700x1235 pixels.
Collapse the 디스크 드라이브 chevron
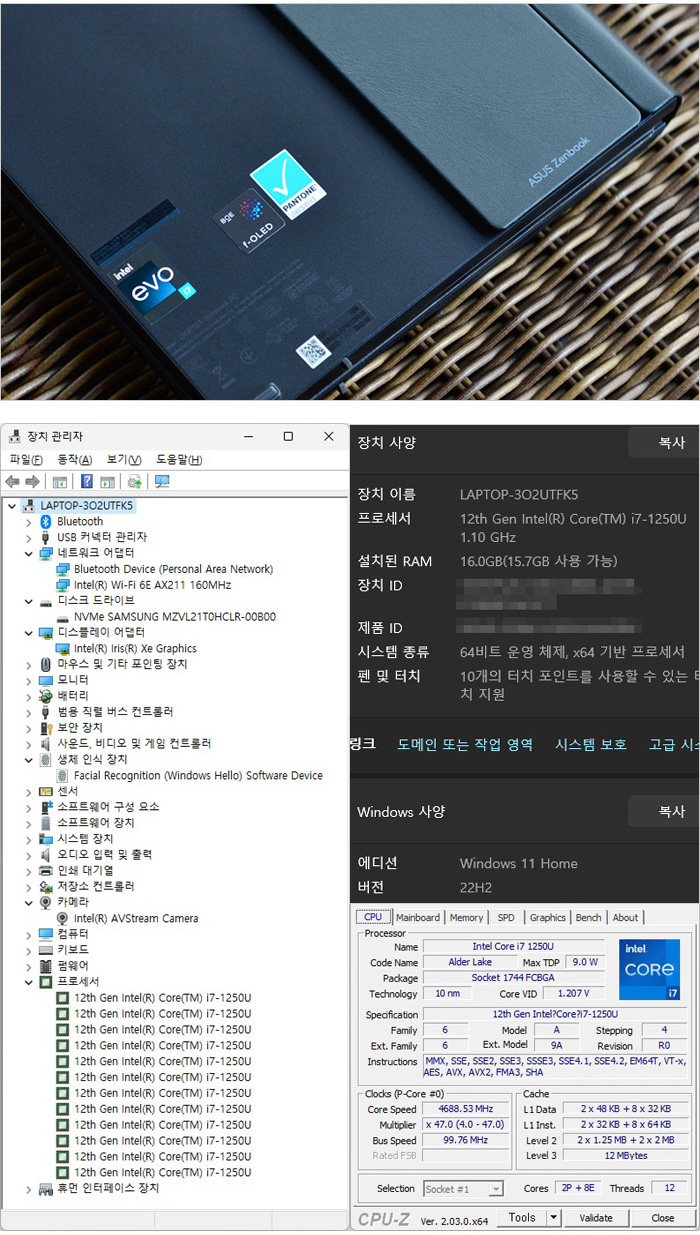coord(27,601)
